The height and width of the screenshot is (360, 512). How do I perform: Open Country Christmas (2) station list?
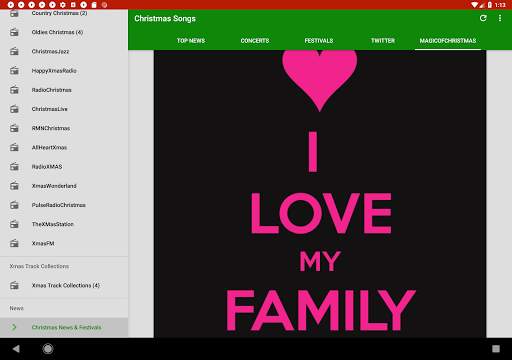coord(64,13)
